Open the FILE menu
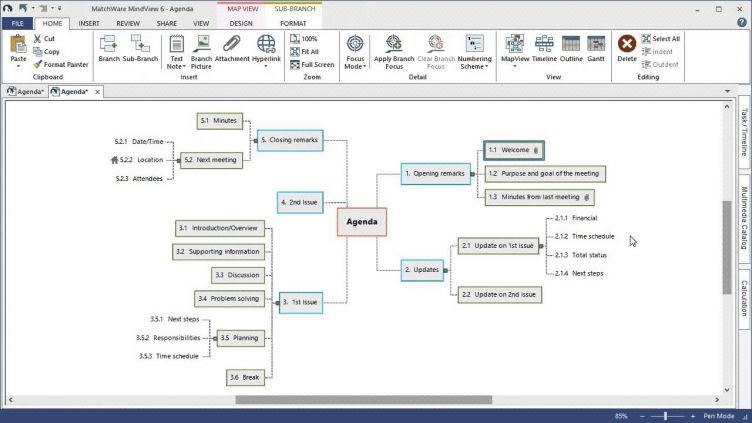Viewport: 752px width, 423px height. point(17,23)
